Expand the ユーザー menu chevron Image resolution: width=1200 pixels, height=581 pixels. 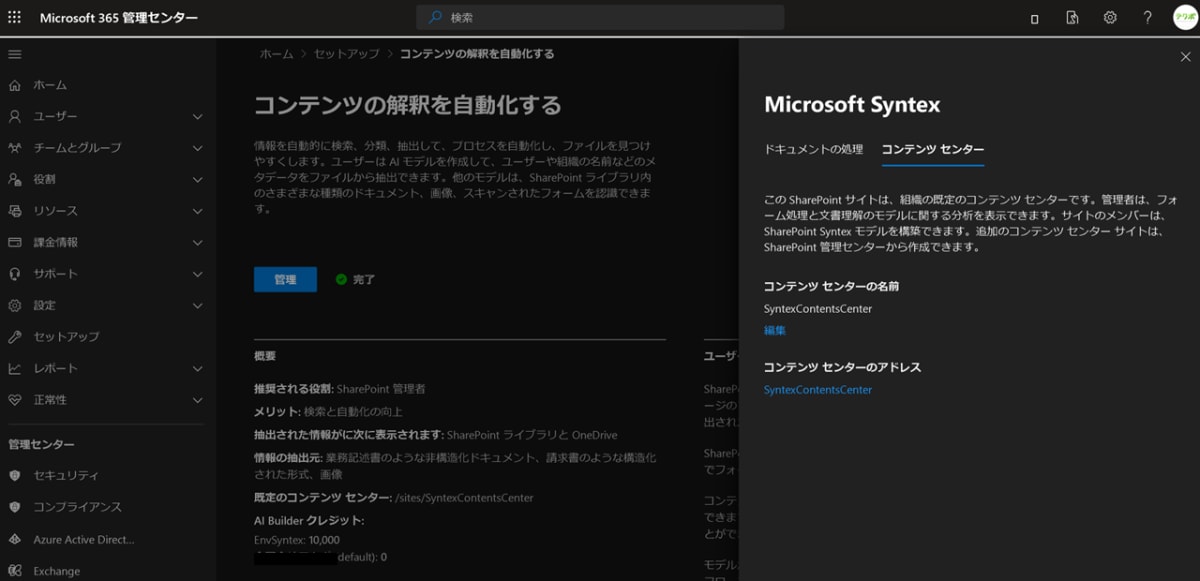point(197,116)
